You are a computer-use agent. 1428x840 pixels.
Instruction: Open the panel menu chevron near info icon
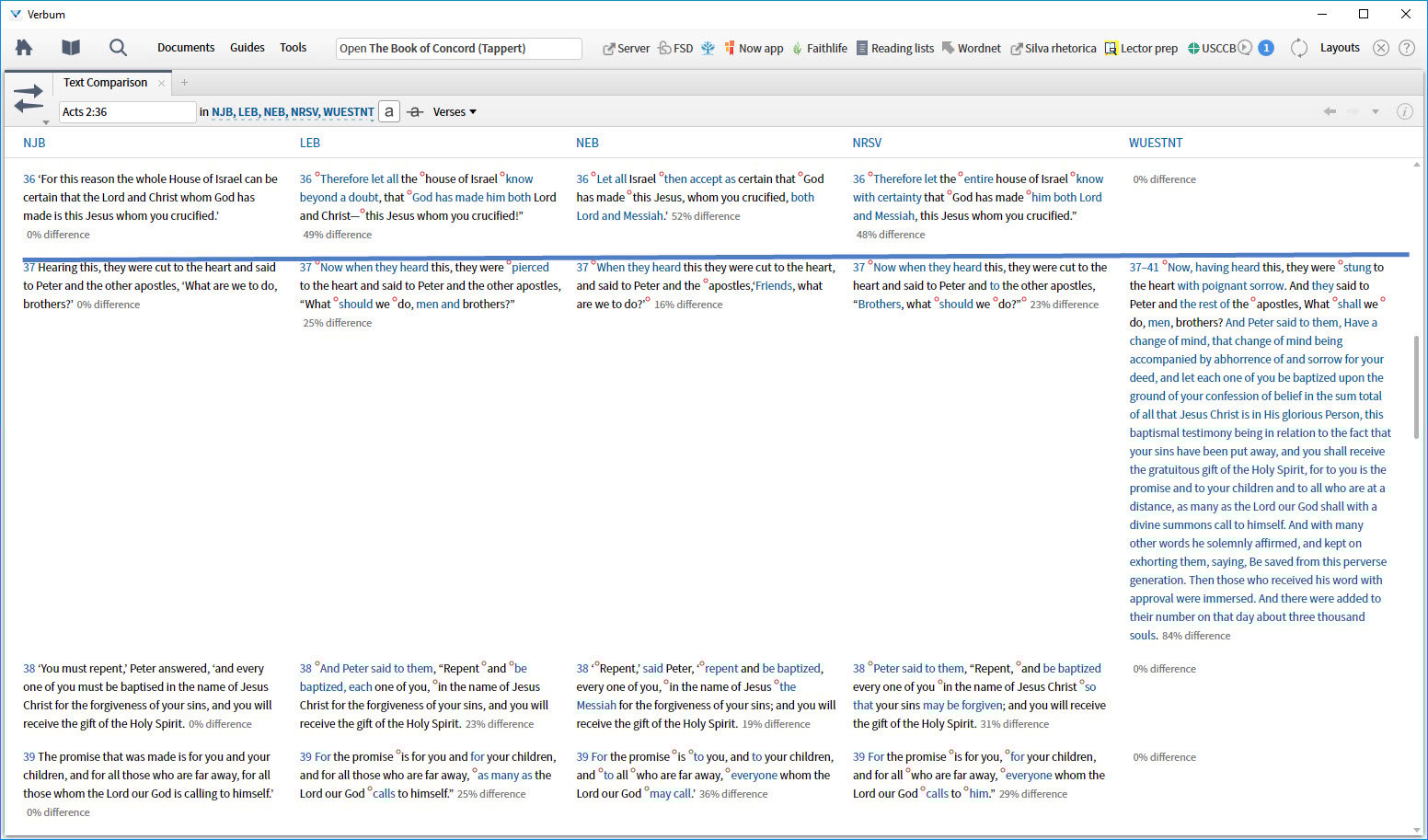(x=1376, y=111)
